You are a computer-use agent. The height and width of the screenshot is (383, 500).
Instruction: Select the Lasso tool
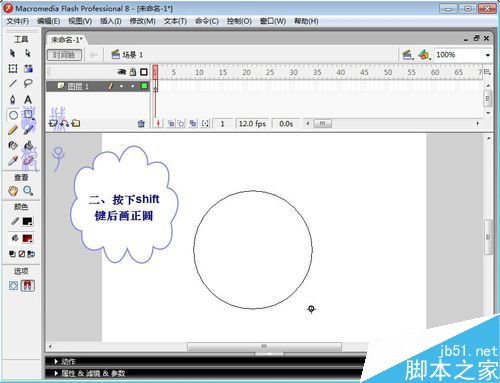click(28, 83)
